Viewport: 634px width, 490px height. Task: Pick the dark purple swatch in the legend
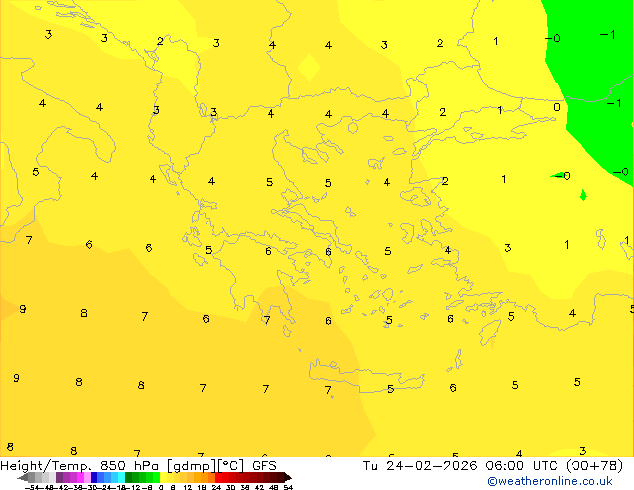[59, 477]
